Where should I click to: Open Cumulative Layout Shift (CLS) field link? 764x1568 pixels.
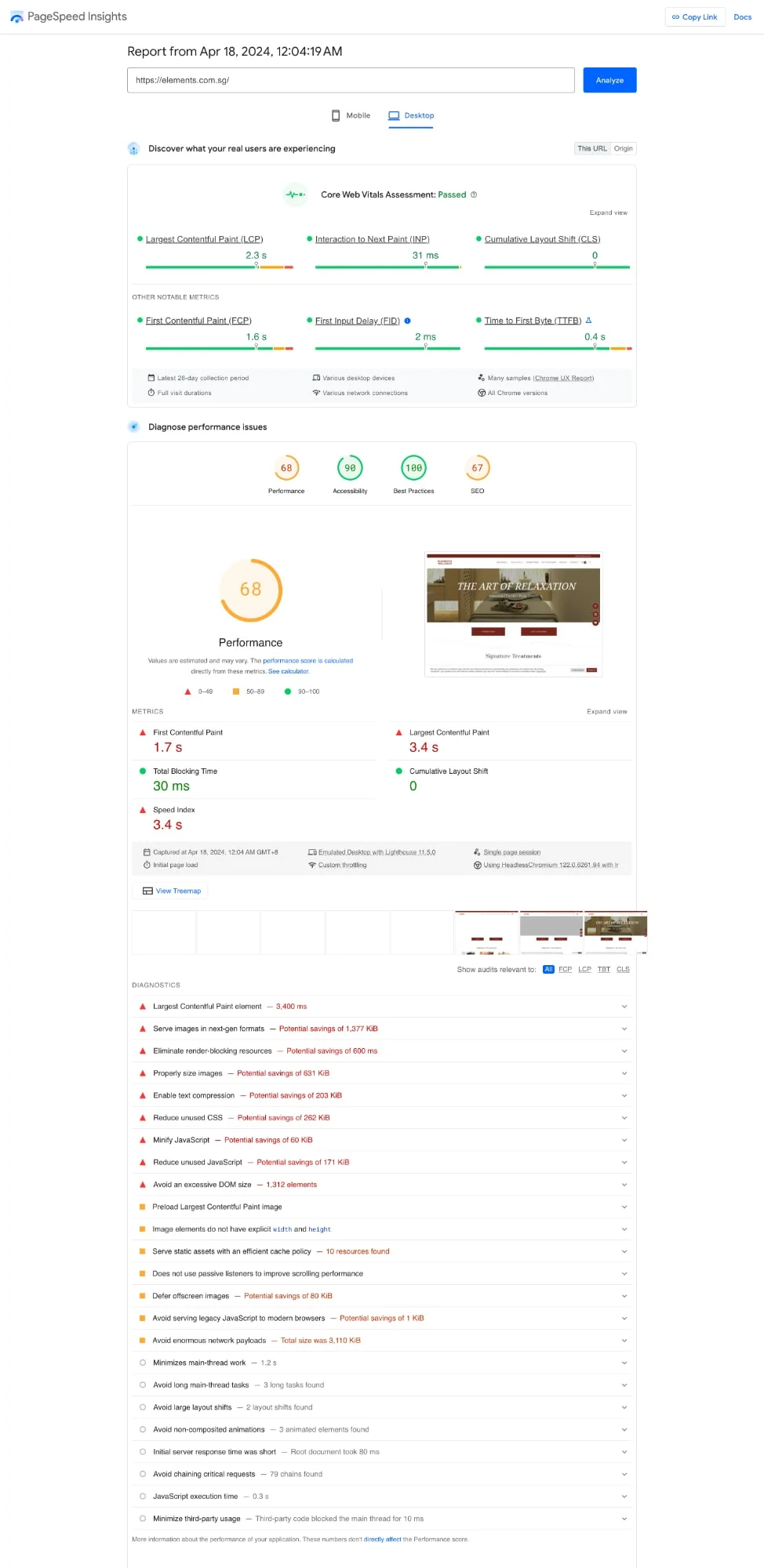[542, 239]
